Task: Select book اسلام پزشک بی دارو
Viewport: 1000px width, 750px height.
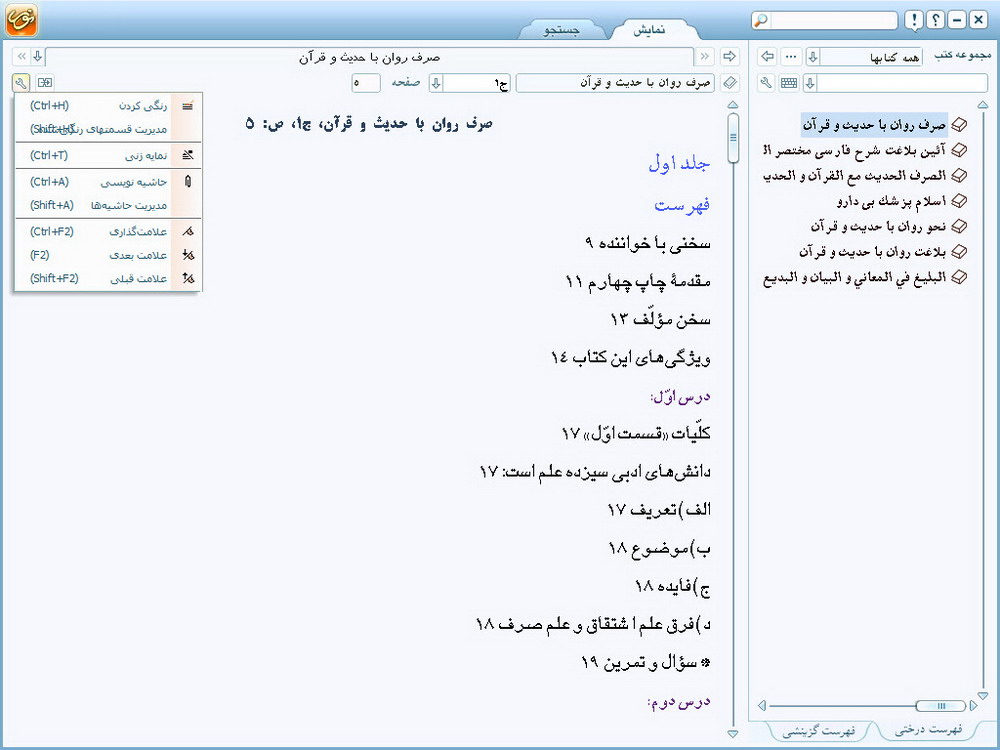Action: coord(891,202)
